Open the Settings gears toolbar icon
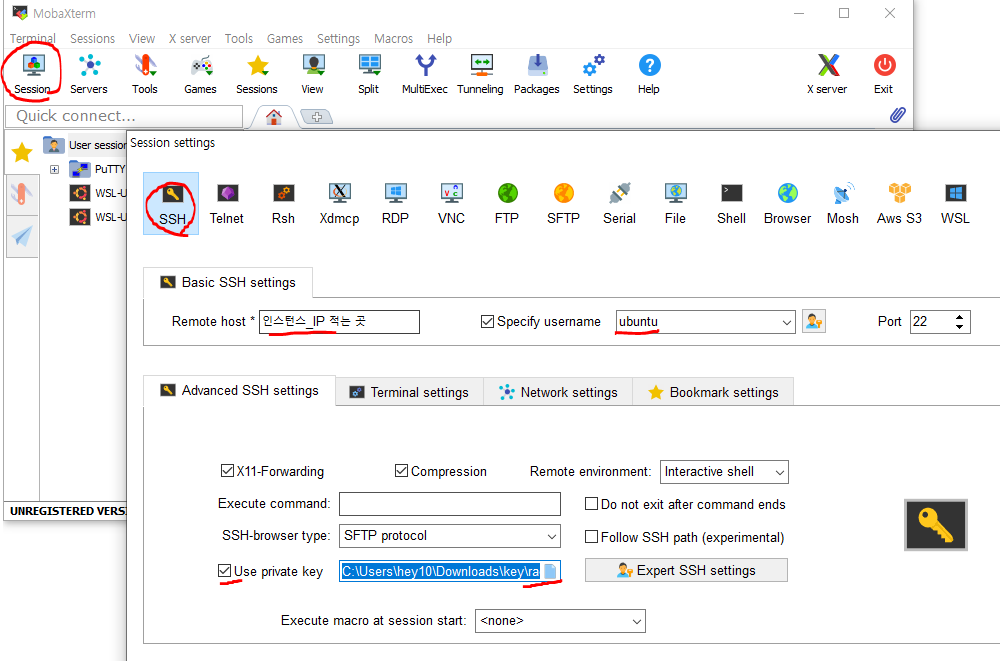Screen dimensions: 1000x661 pos(592,74)
